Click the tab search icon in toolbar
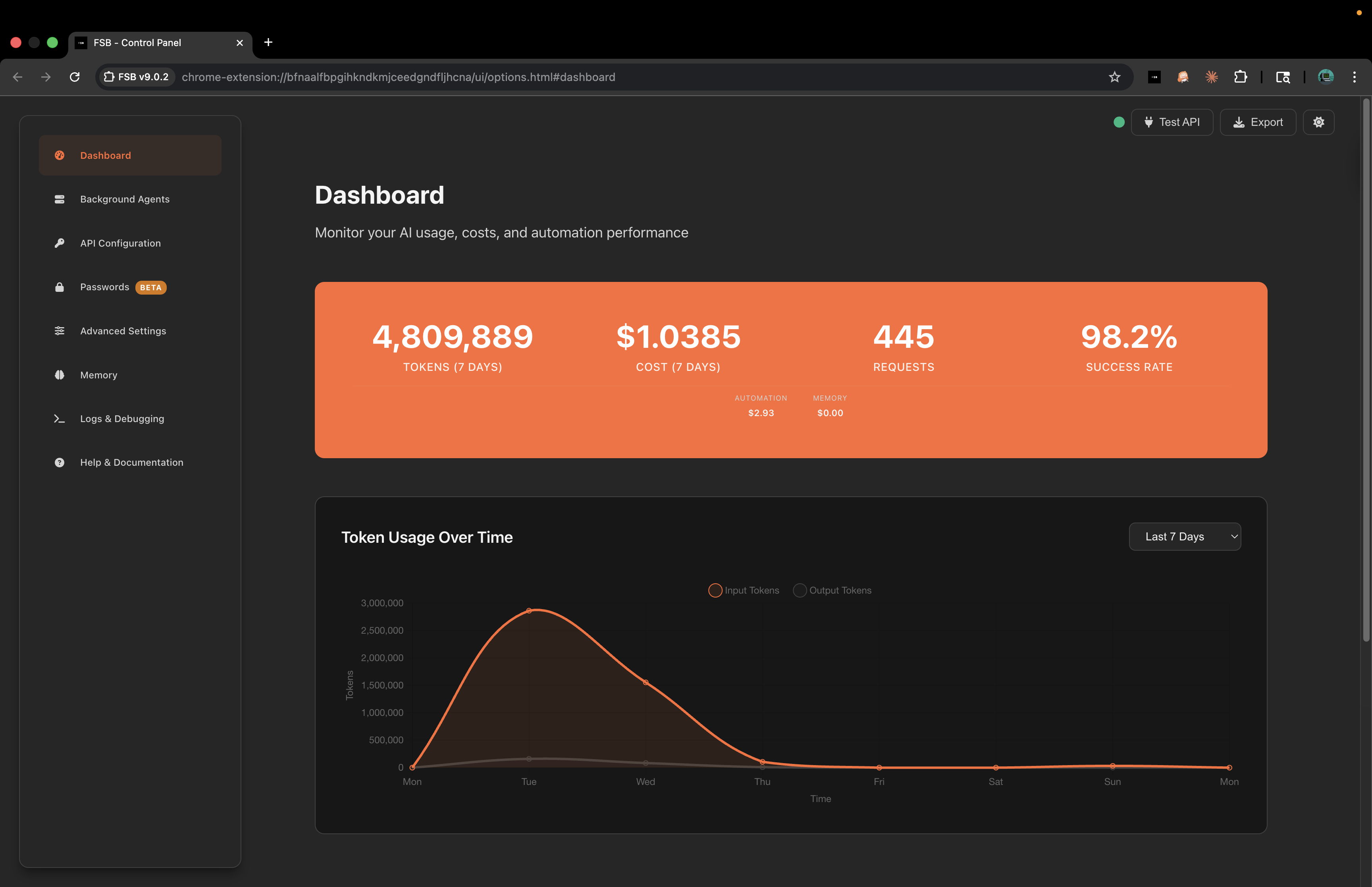 pos(1283,77)
